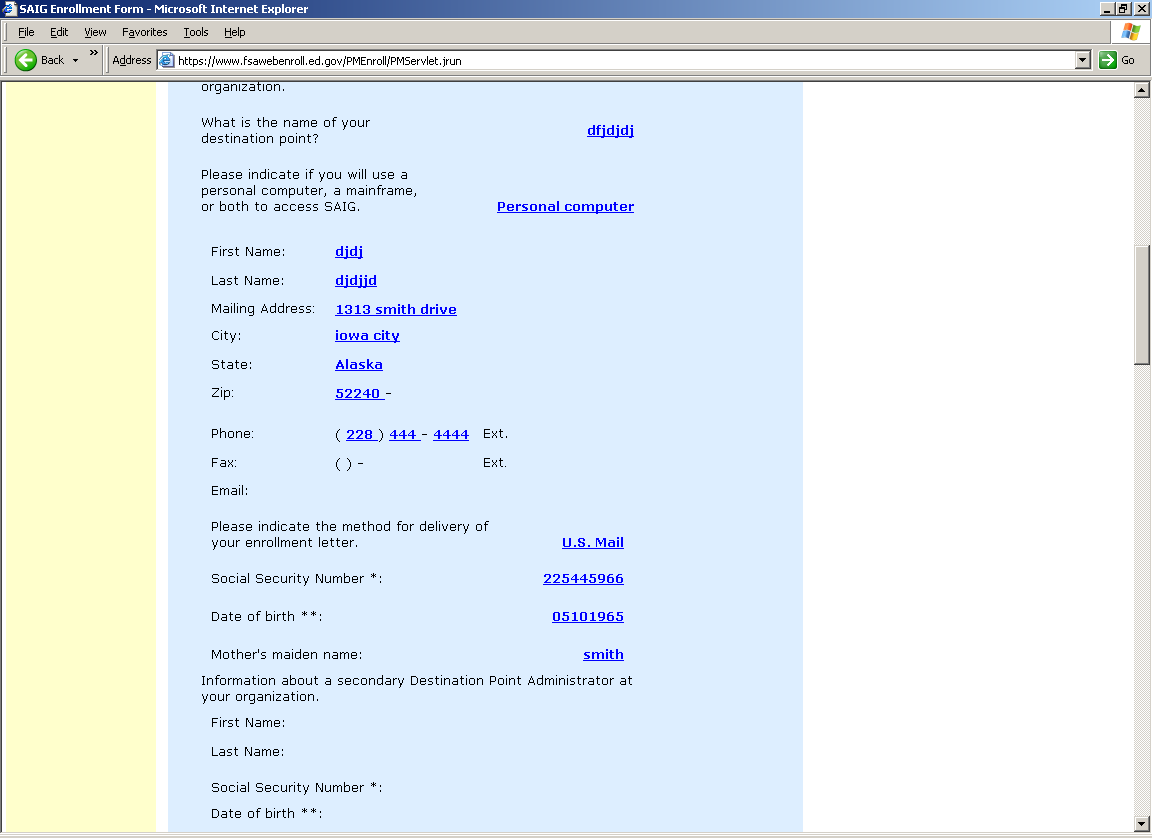Click the Fax label text

point(224,463)
